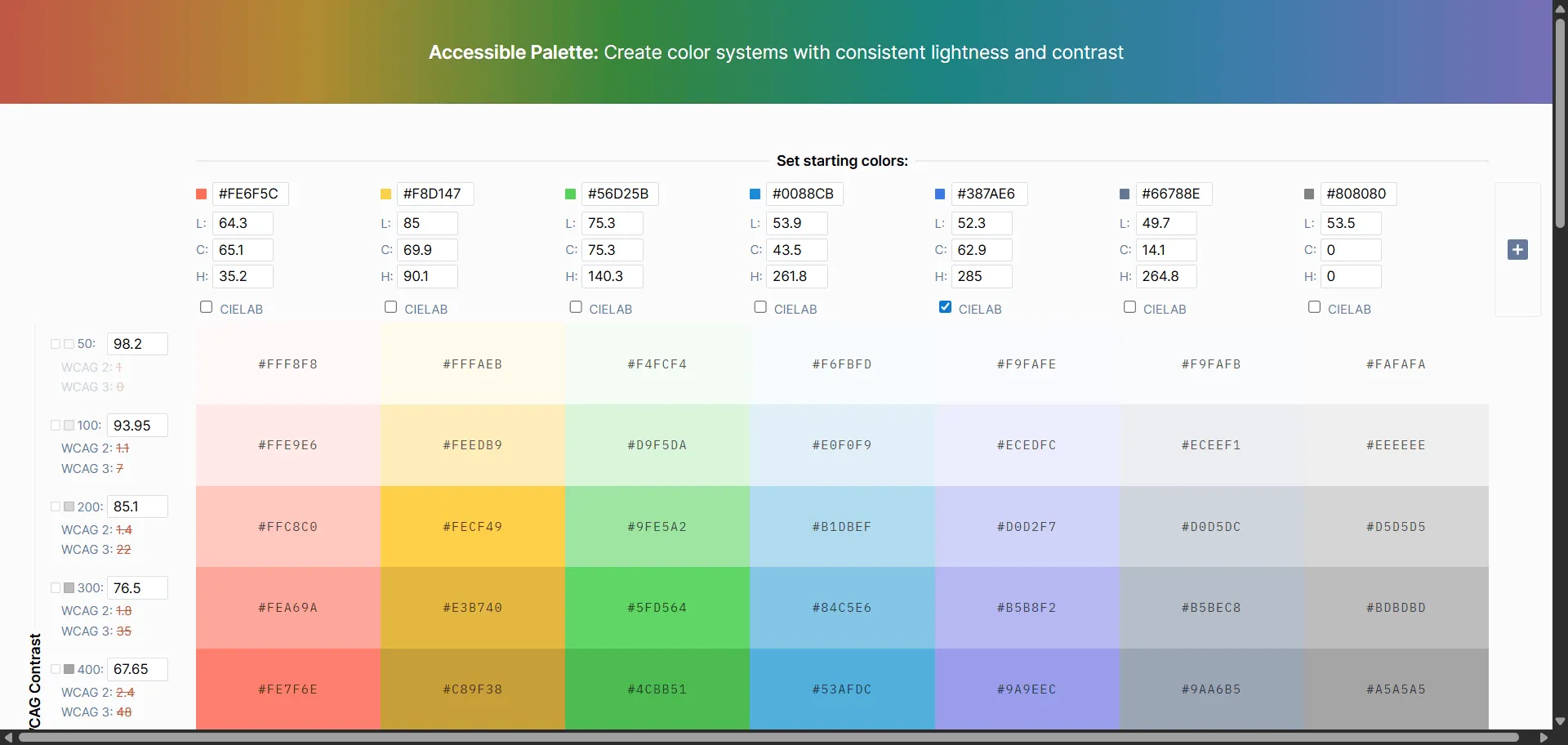Viewport: 1568px width, 745px height.
Task: Enable CIELAB for the #FE6F5C column
Action: point(206,307)
